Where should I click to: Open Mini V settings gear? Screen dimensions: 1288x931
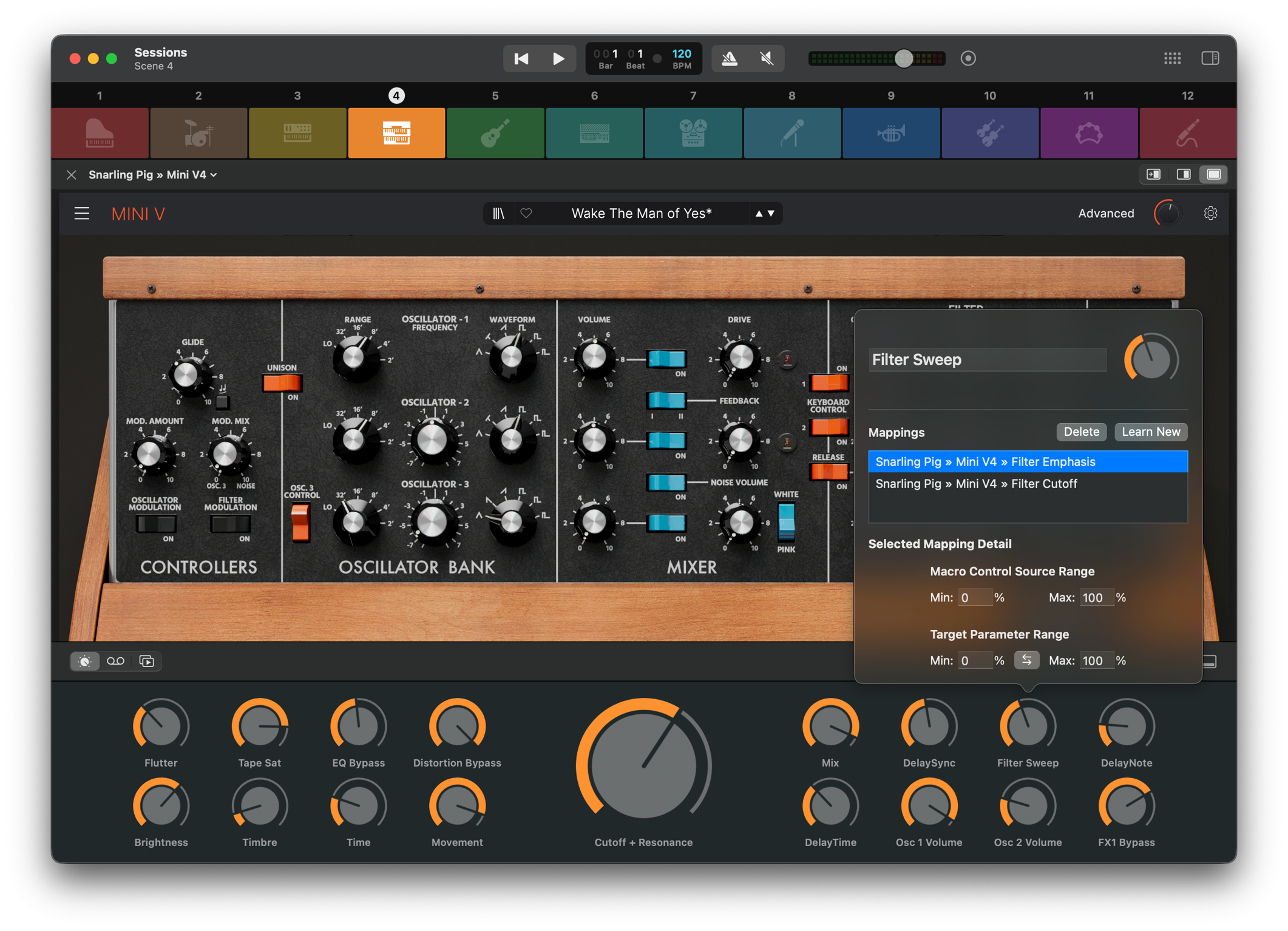1210,214
